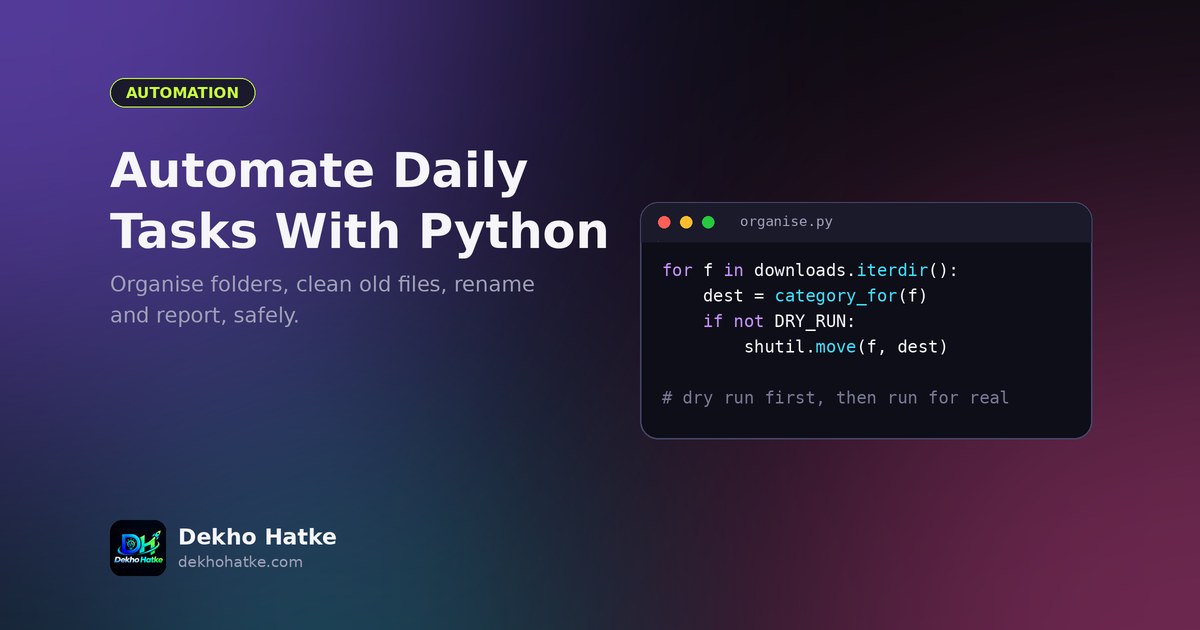The height and width of the screenshot is (630, 1200).
Task: Click the yellow minimize dot in code window
Action: point(686,222)
